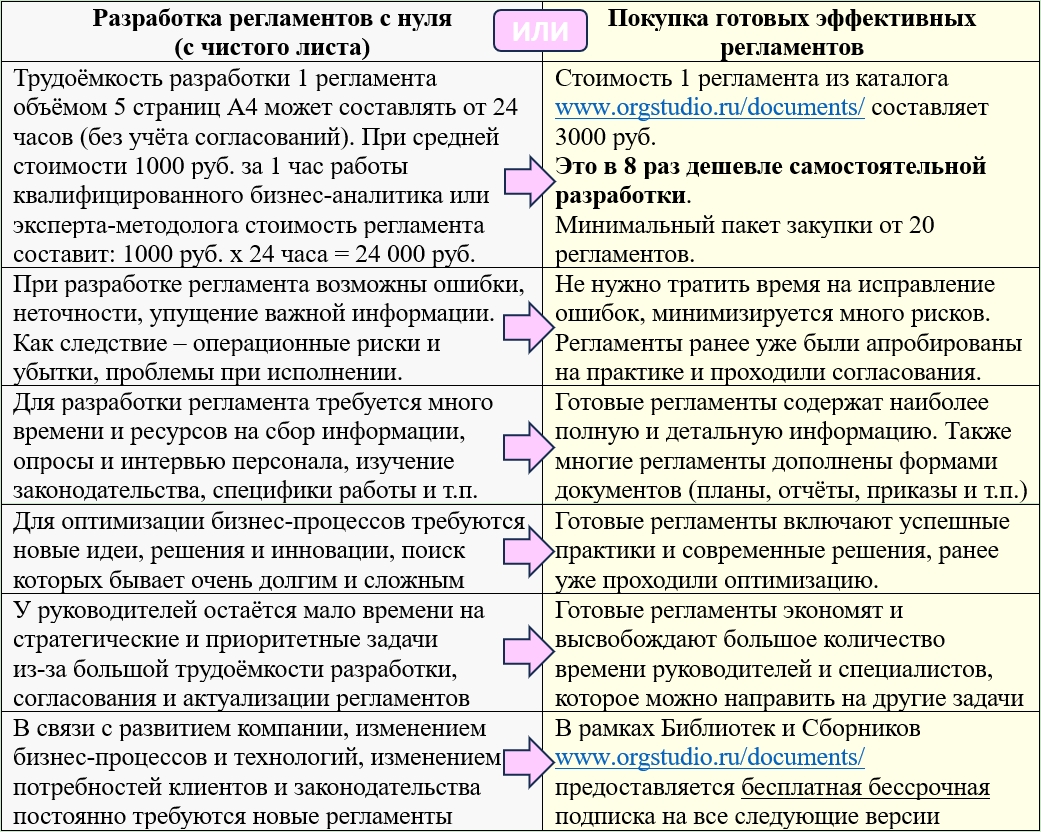1041x832 pixels.
Task: Click 'Минимальный пакет закупки от 20 регламентов'
Action: [x=745, y=240]
